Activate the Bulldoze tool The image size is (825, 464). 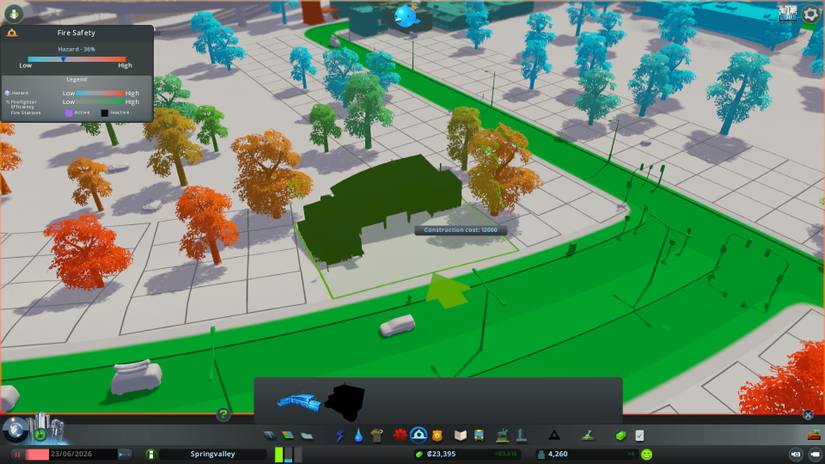(x=814, y=436)
